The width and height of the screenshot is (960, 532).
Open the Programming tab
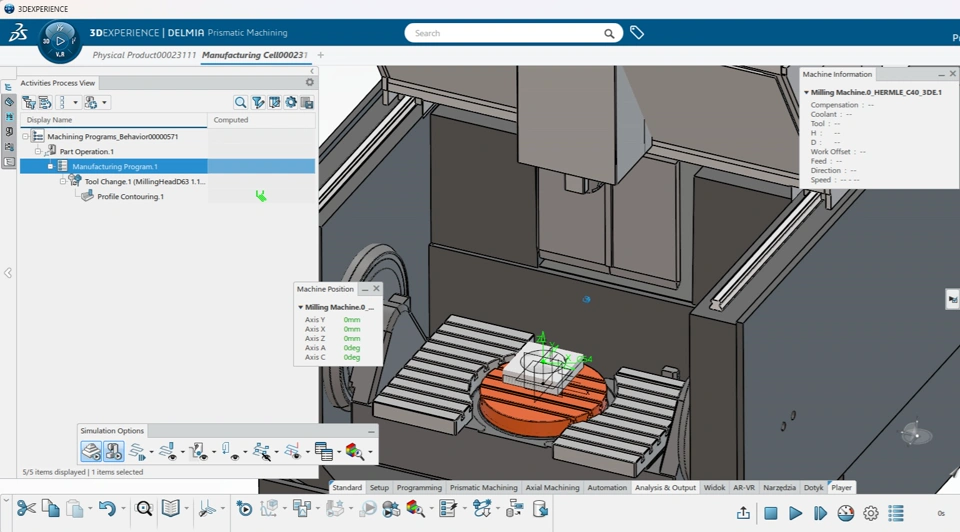[419, 488]
